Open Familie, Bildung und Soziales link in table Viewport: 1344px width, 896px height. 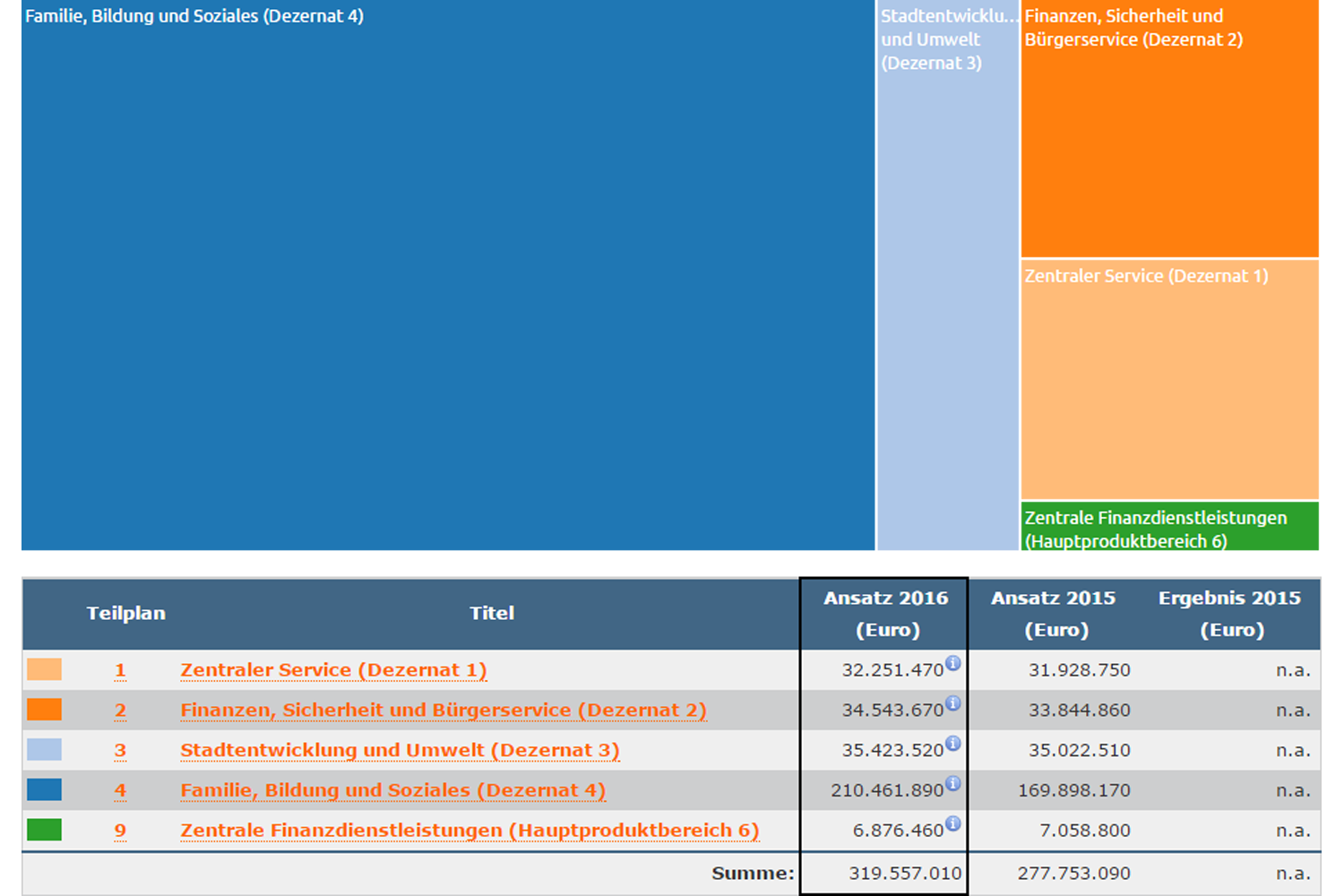pyautogui.click(x=392, y=790)
